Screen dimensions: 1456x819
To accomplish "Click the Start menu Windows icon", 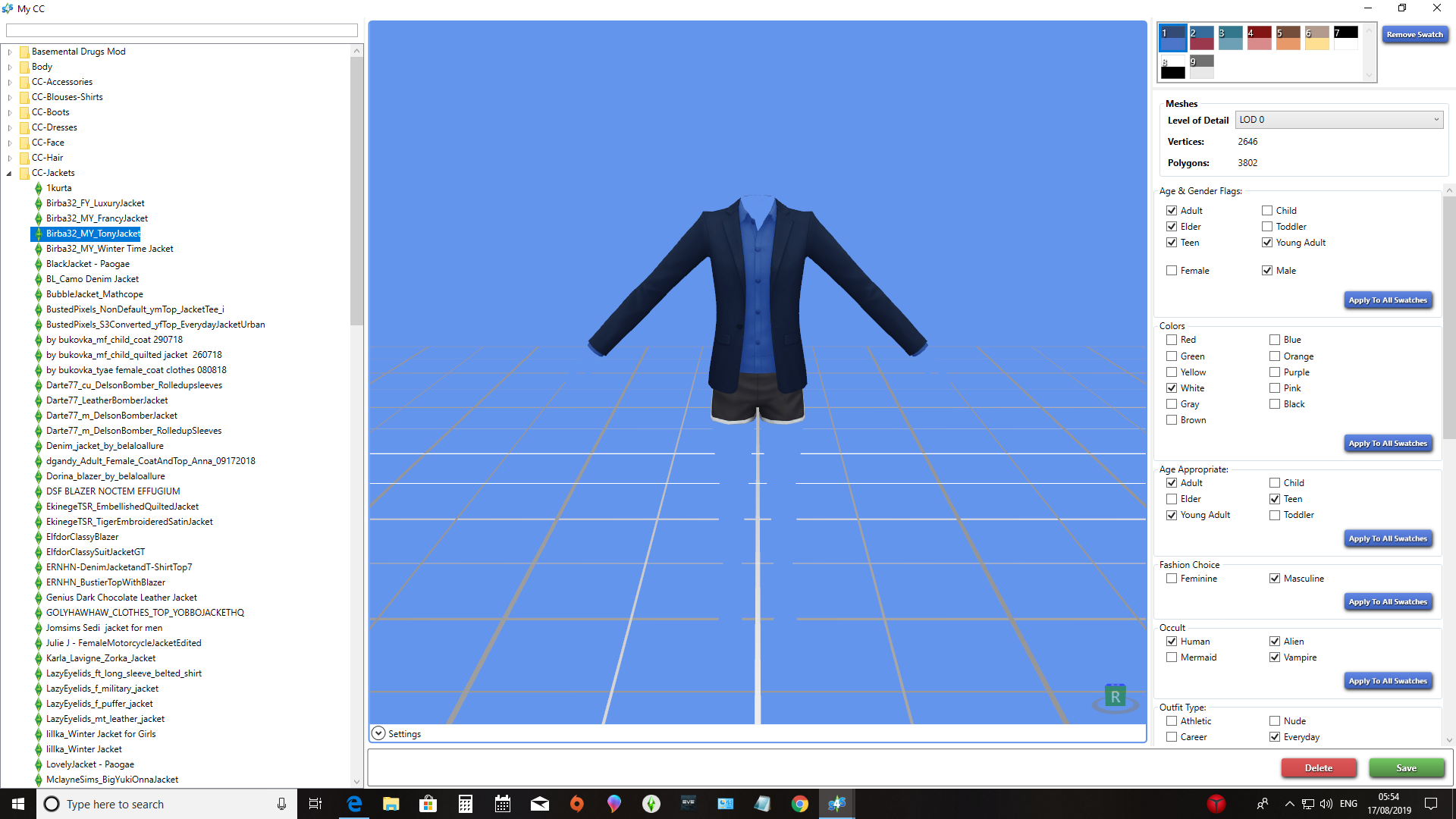I will [x=18, y=804].
